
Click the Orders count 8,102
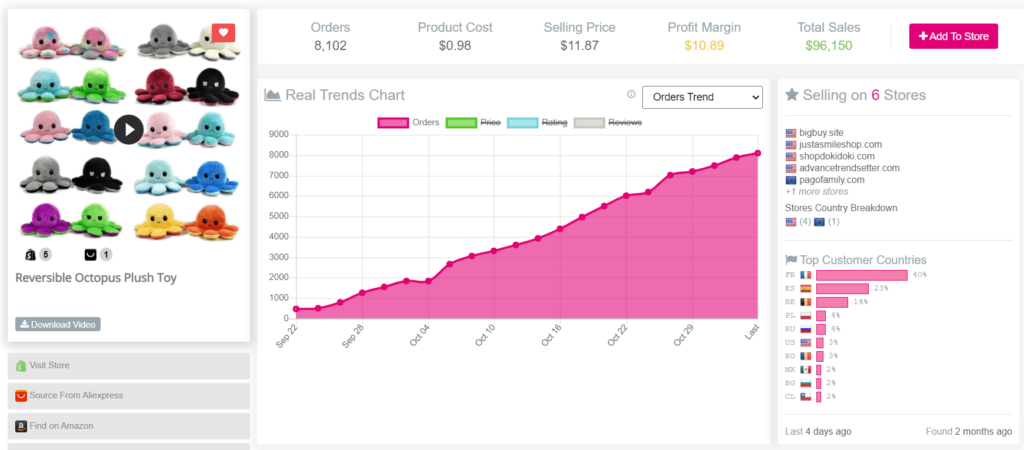330,46
